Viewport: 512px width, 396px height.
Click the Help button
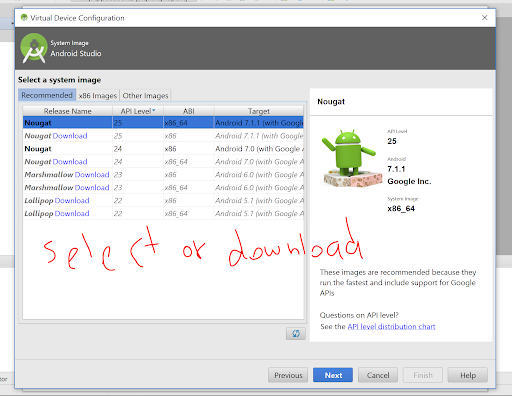(x=468, y=375)
